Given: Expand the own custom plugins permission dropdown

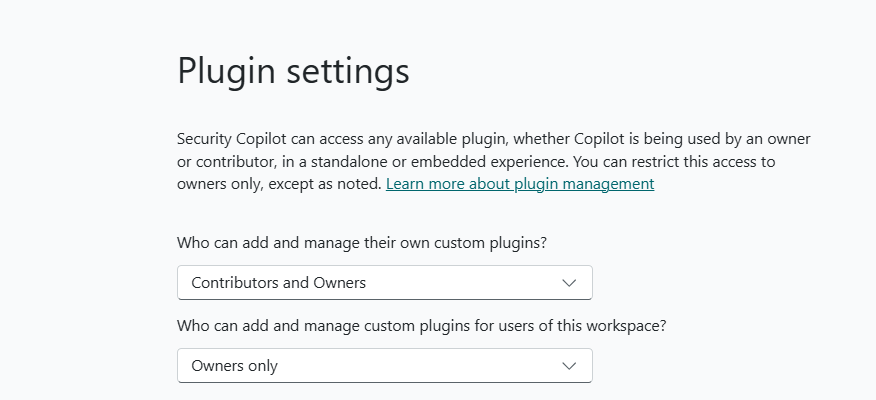Looking at the screenshot, I should pyautogui.click(x=384, y=283).
